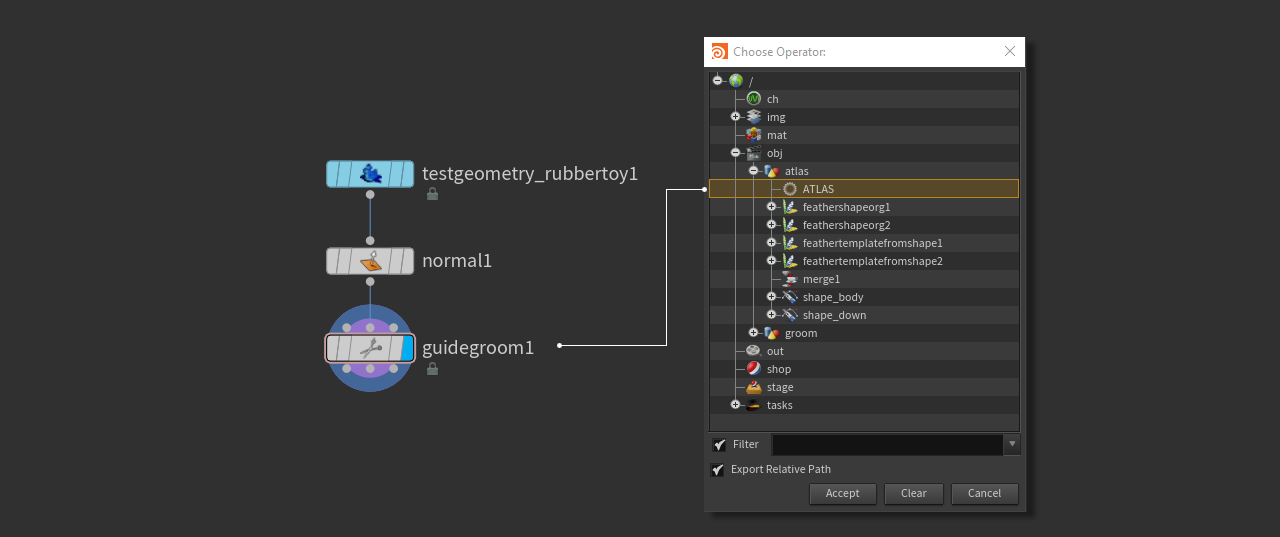Viewport: 1280px width, 537px height.
Task: Enable the display flag on normal1
Action: point(406,261)
